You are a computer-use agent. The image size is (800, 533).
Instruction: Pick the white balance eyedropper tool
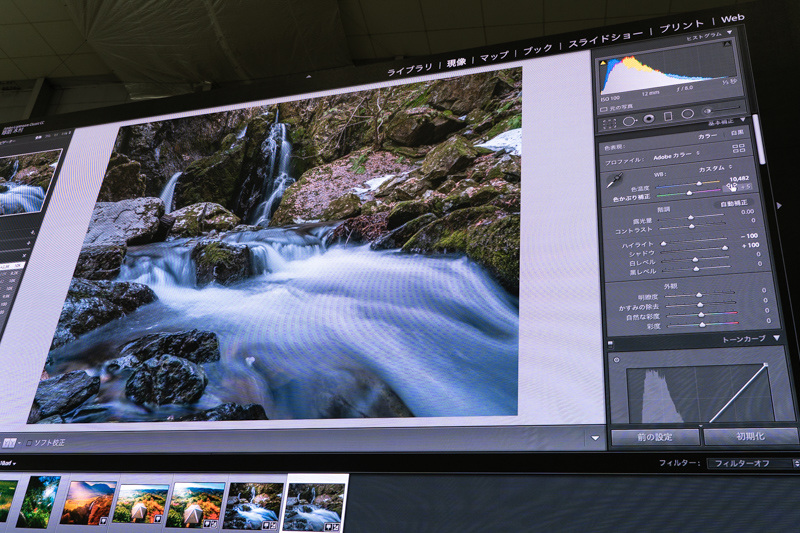coord(616,180)
